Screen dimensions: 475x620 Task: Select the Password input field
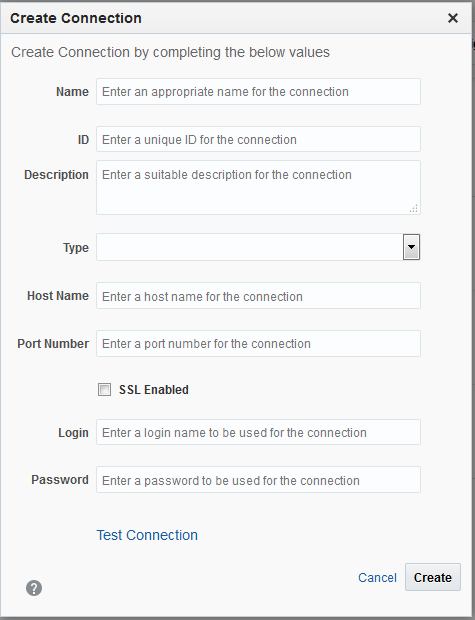click(258, 480)
